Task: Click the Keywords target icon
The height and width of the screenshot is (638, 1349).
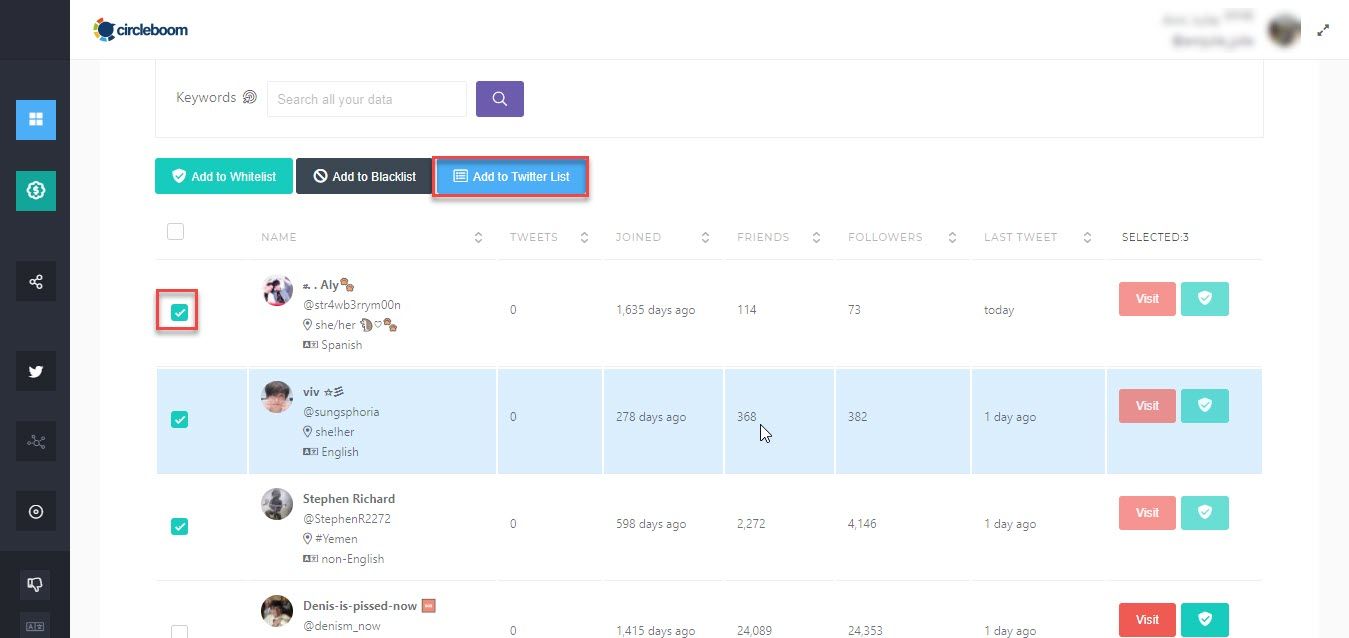Action: (250, 97)
